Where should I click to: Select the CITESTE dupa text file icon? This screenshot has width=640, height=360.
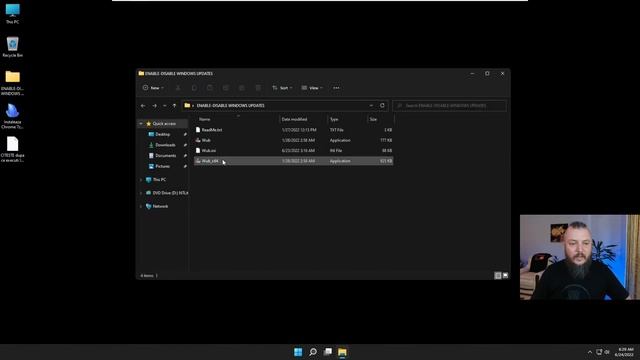(12, 150)
